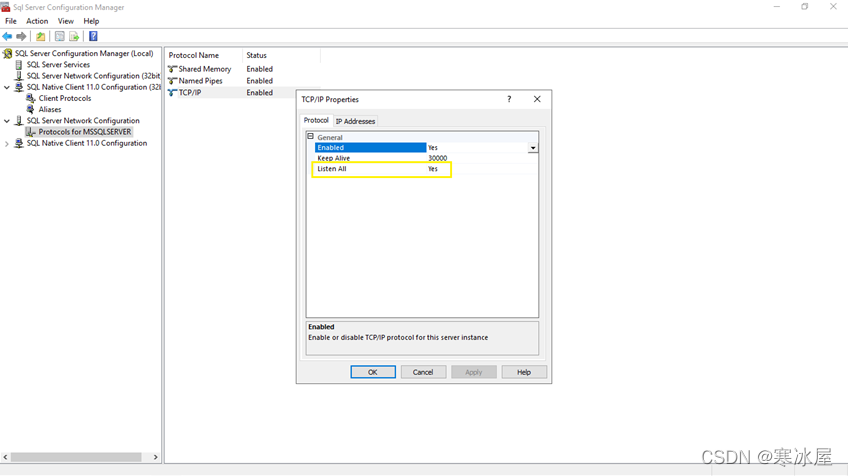Collapse the SQL Server Network Configuration node
This screenshot has height=476, width=848.
7,121
